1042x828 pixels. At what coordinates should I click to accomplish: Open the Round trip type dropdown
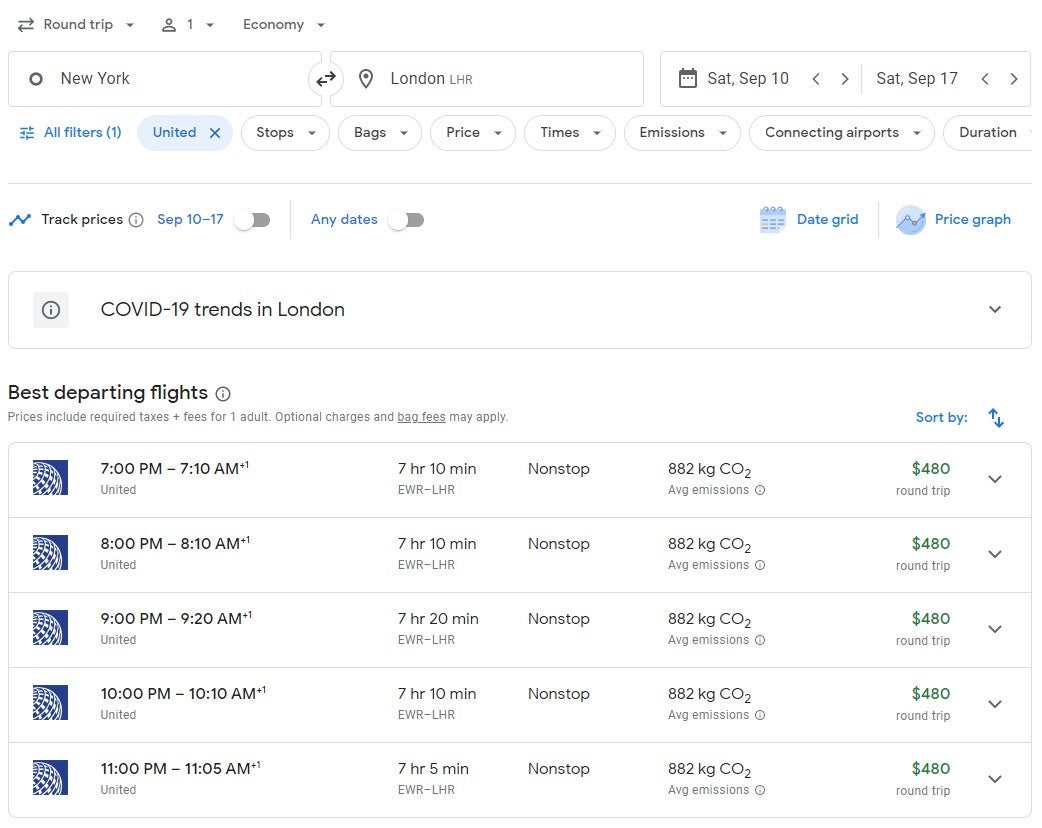(x=76, y=25)
